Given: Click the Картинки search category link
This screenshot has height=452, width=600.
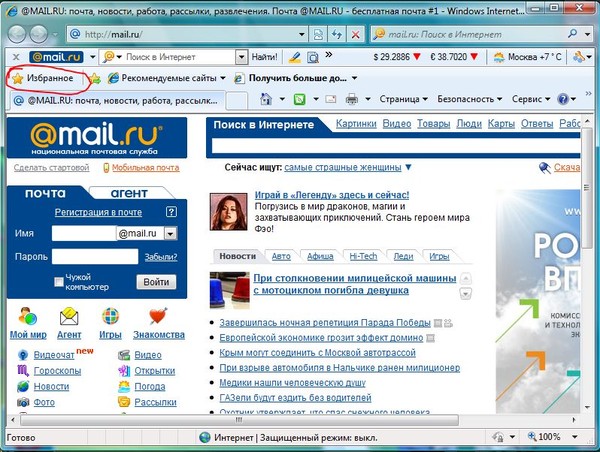Looking at the screenshot, I should pyautogui.click(x=356, y=124).
